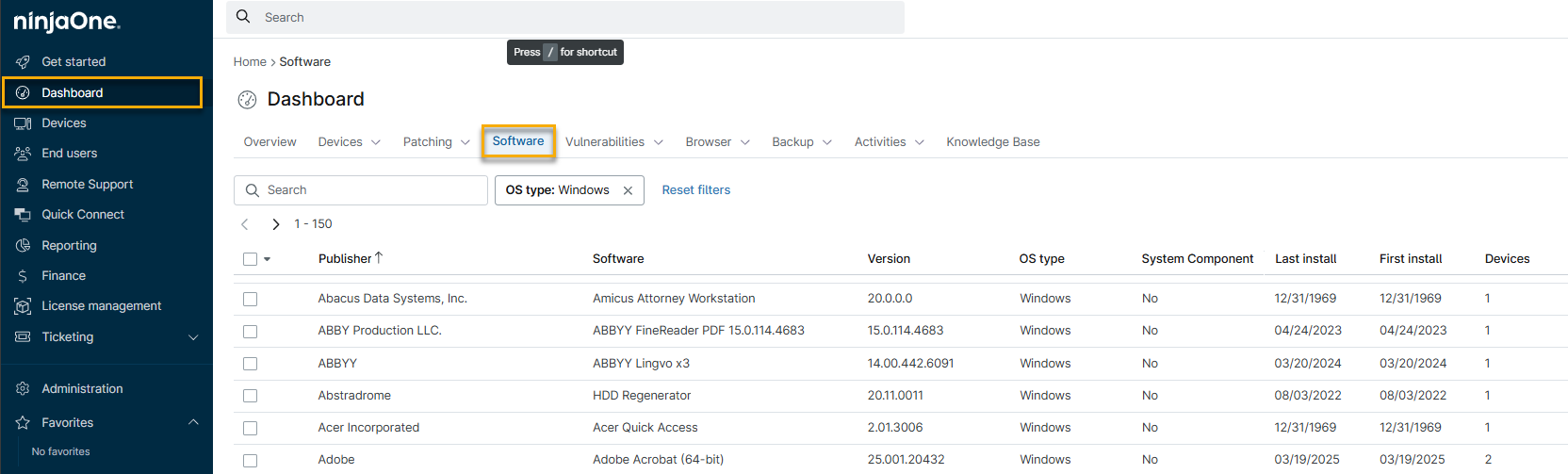Open Reporting chart icon in sidebar
1568x474 pixels.
(23, 246)
